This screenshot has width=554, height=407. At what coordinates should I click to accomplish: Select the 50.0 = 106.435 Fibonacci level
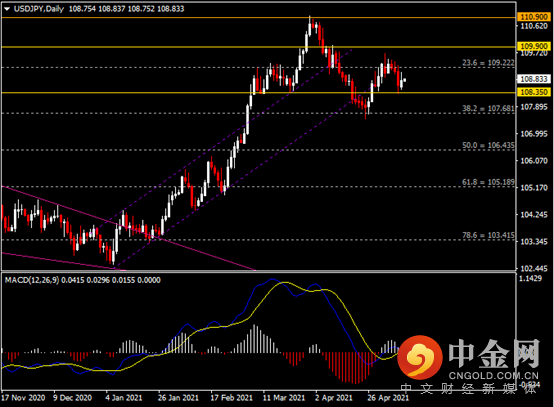[488, 145]
